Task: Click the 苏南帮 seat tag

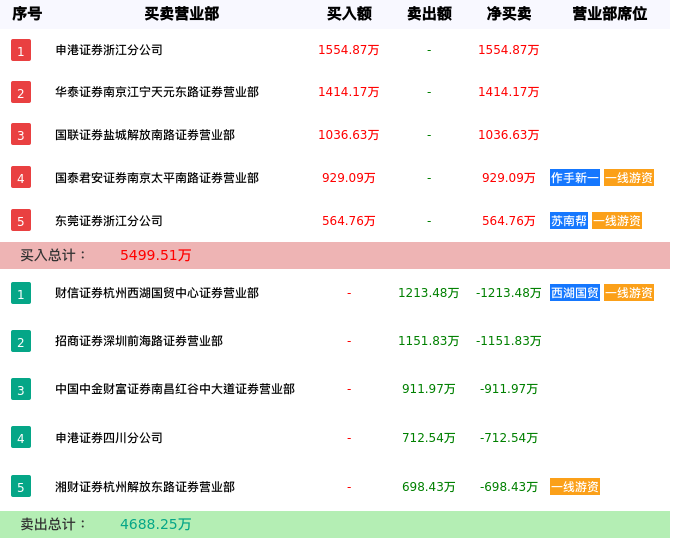Action: click(x=569, y=221)
